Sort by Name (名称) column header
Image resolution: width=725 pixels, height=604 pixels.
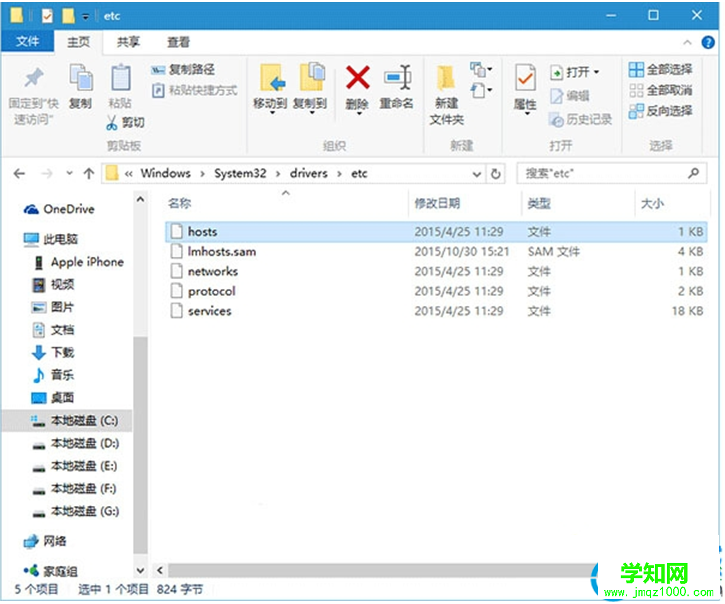pos(180,203)
